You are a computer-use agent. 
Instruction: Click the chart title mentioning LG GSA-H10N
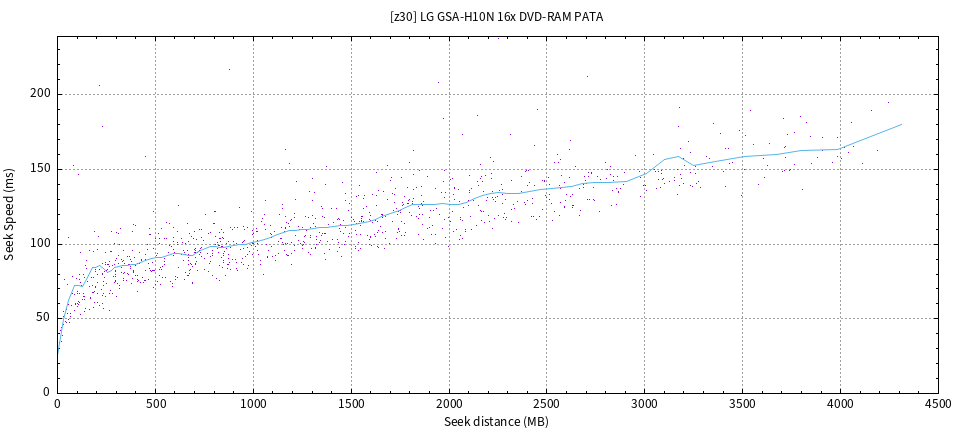496,17
